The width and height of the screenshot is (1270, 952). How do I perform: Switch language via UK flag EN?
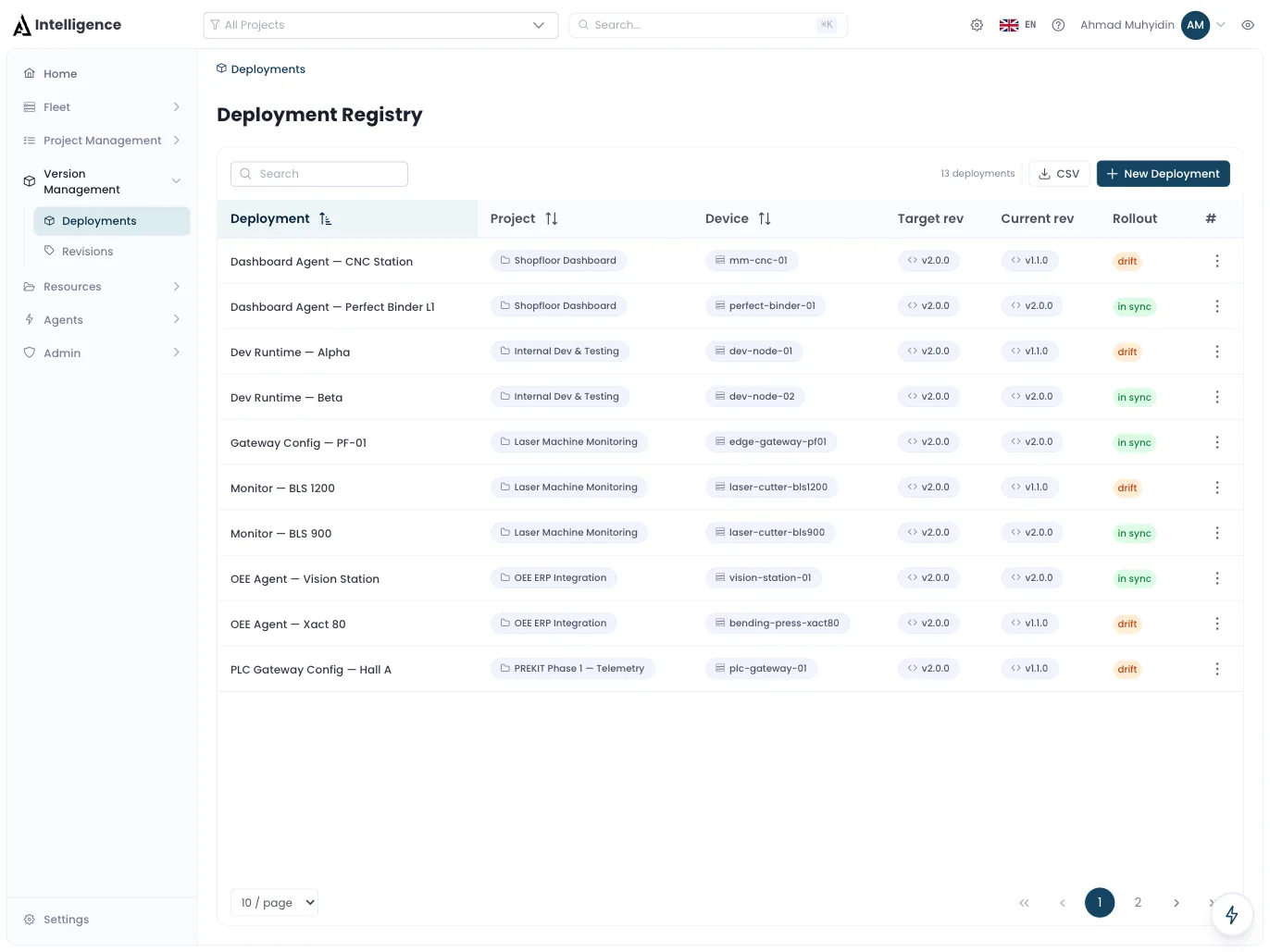coord(1017,25)
